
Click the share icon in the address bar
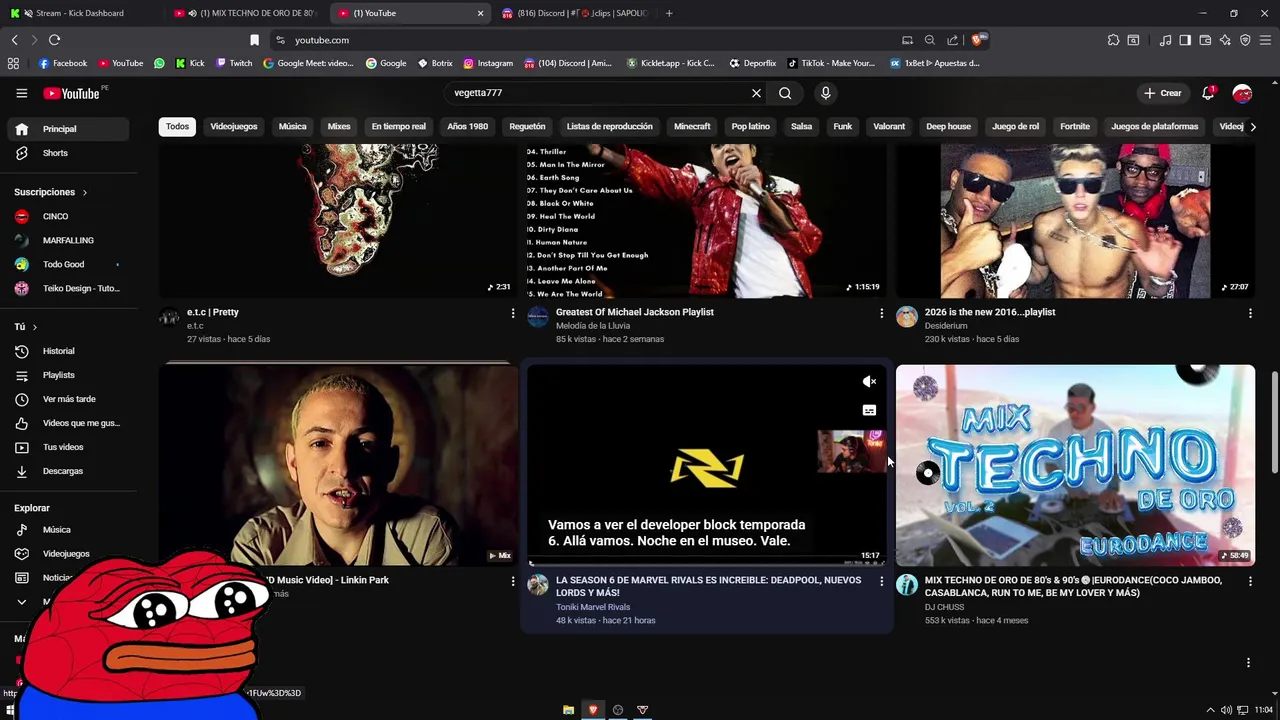(952, 40)
